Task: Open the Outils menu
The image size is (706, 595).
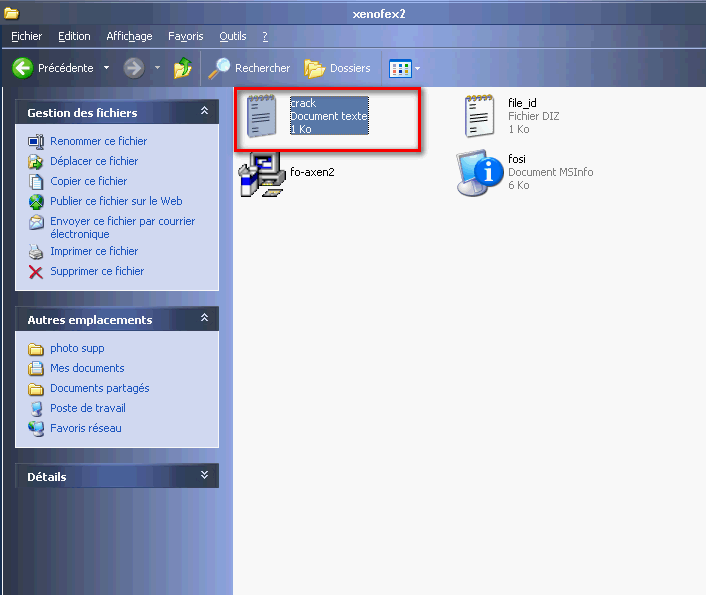Action: coord(233,36)
